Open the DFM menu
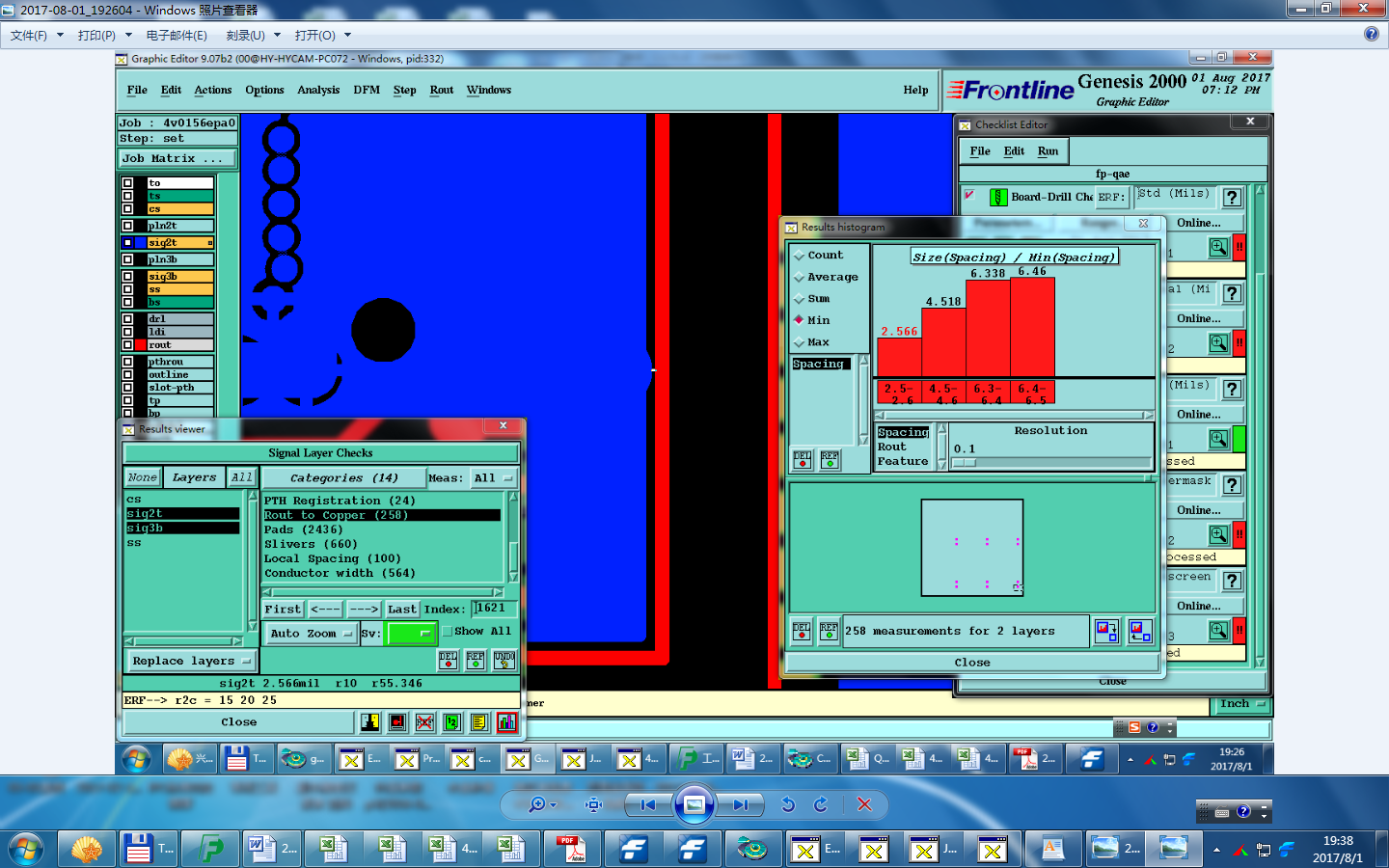 tap(367, 90)
